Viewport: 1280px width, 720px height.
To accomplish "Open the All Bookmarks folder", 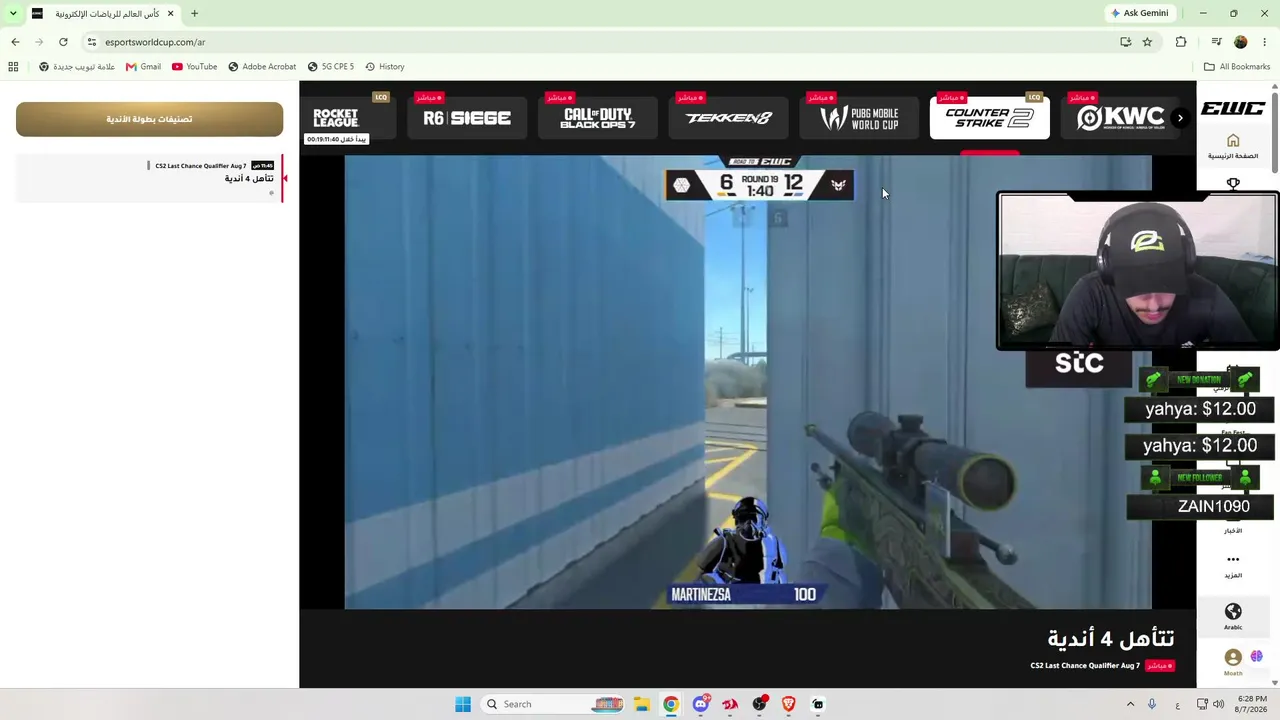I will click(x=1237, y=67).
